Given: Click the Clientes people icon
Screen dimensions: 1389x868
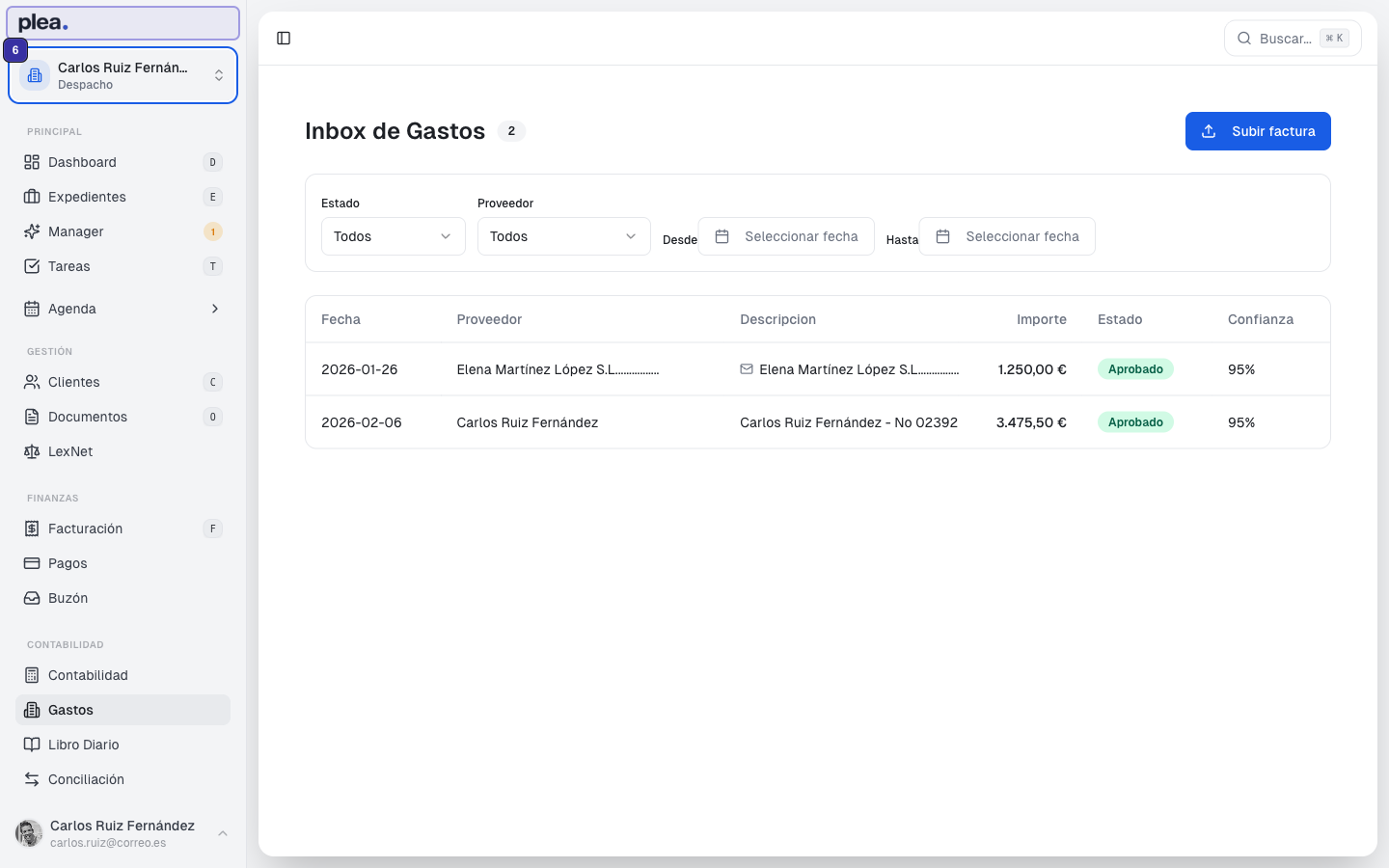Looking at the screenshot, I should (32, 382).
